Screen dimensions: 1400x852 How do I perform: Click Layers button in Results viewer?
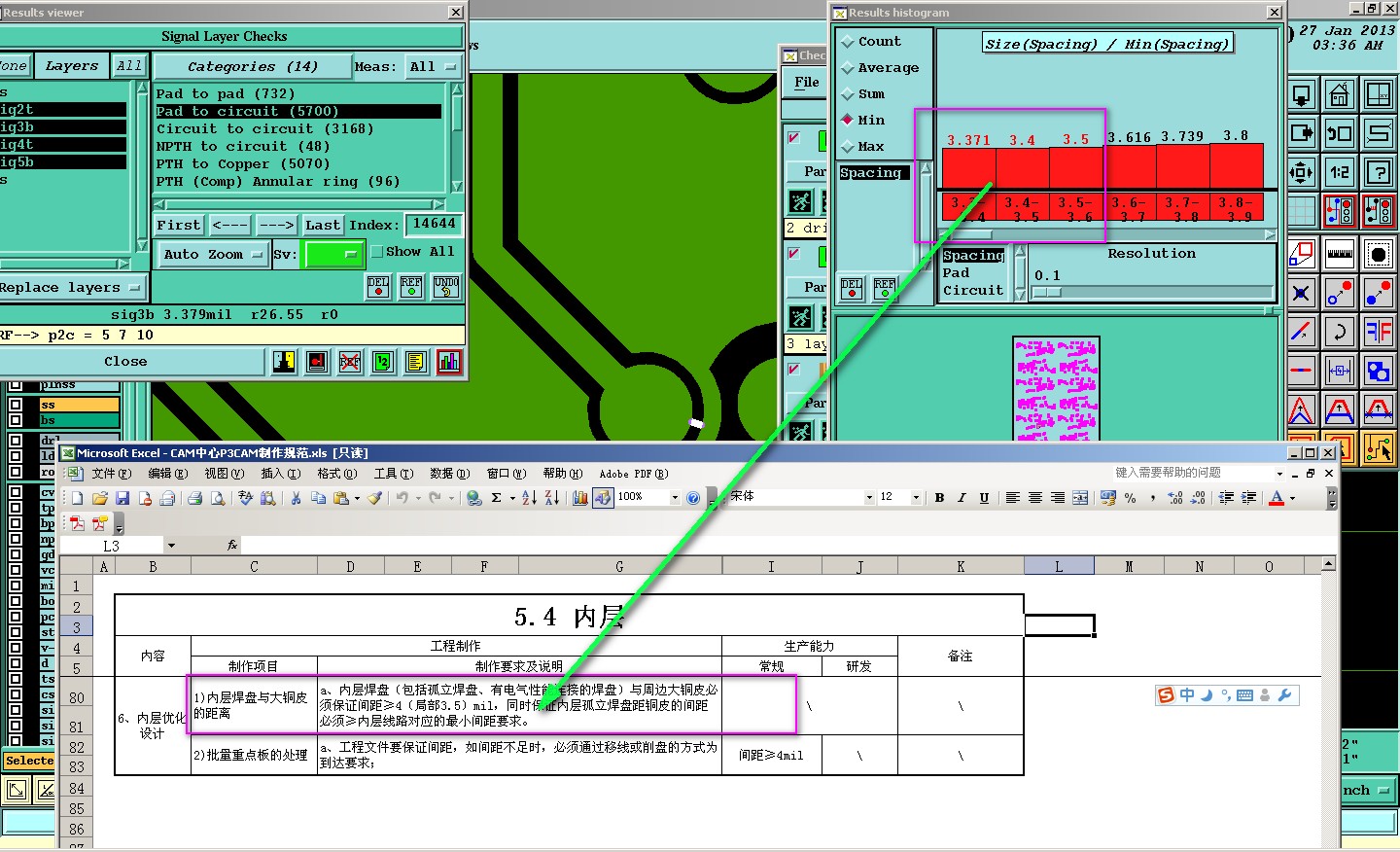tap(72, 66)
